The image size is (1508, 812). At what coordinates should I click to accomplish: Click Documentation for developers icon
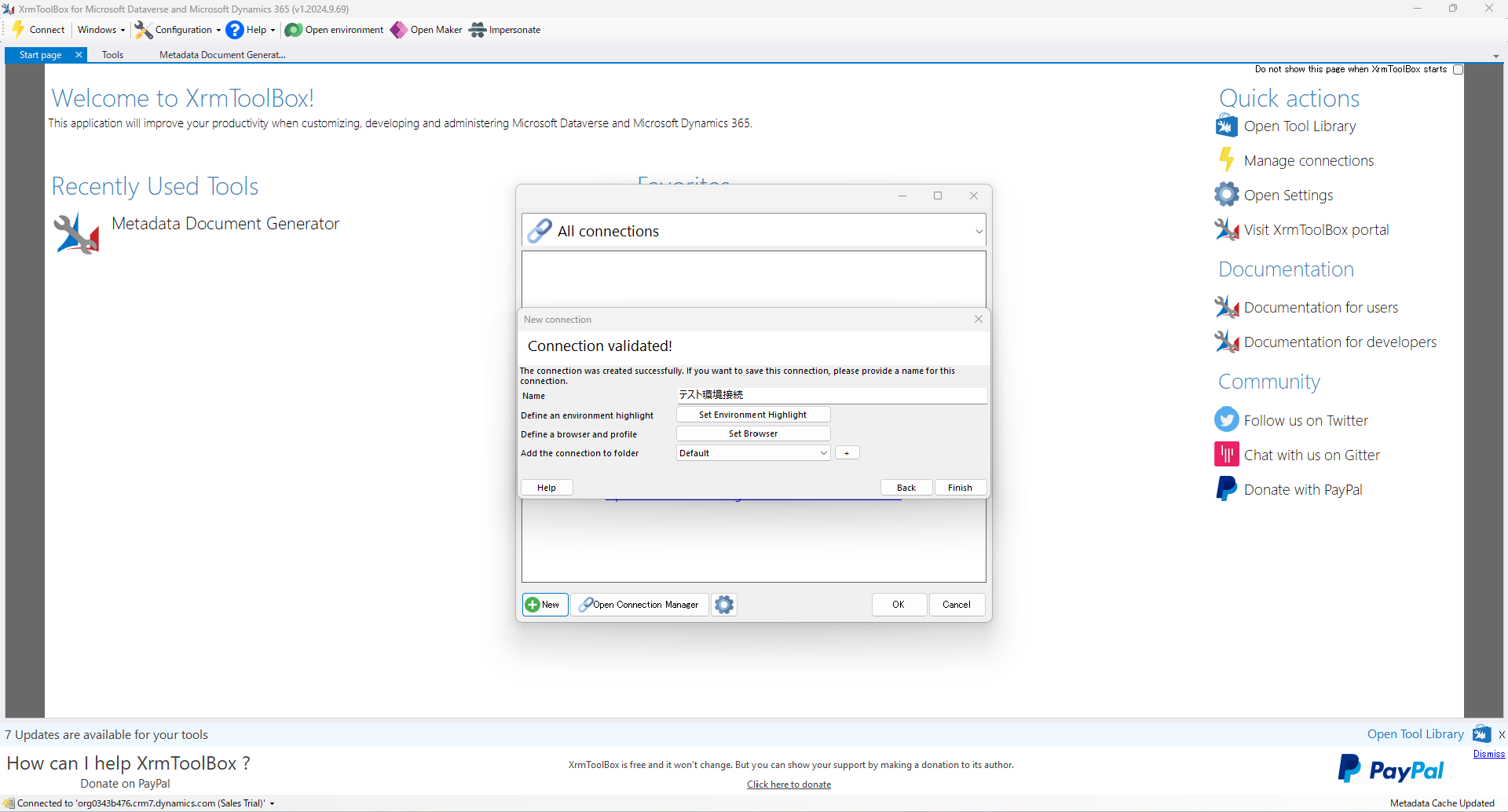(x=1226, y=342)
